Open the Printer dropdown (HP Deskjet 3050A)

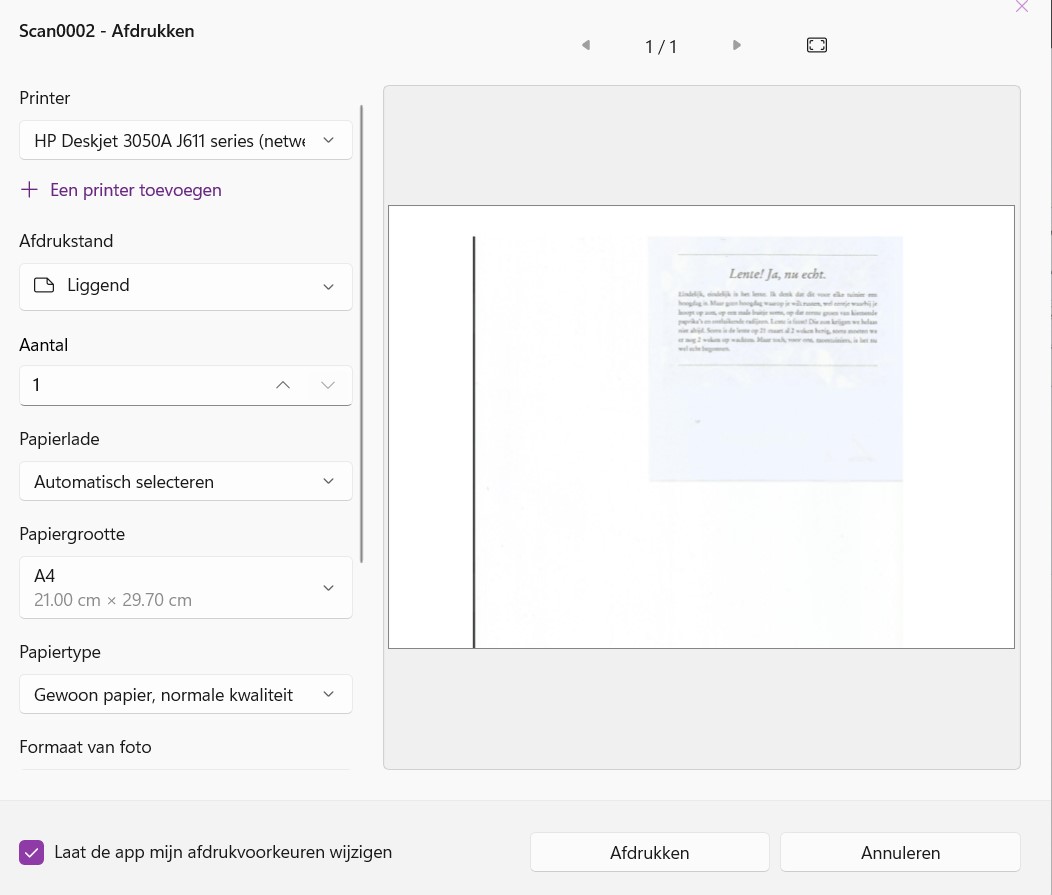click(186, 141)
